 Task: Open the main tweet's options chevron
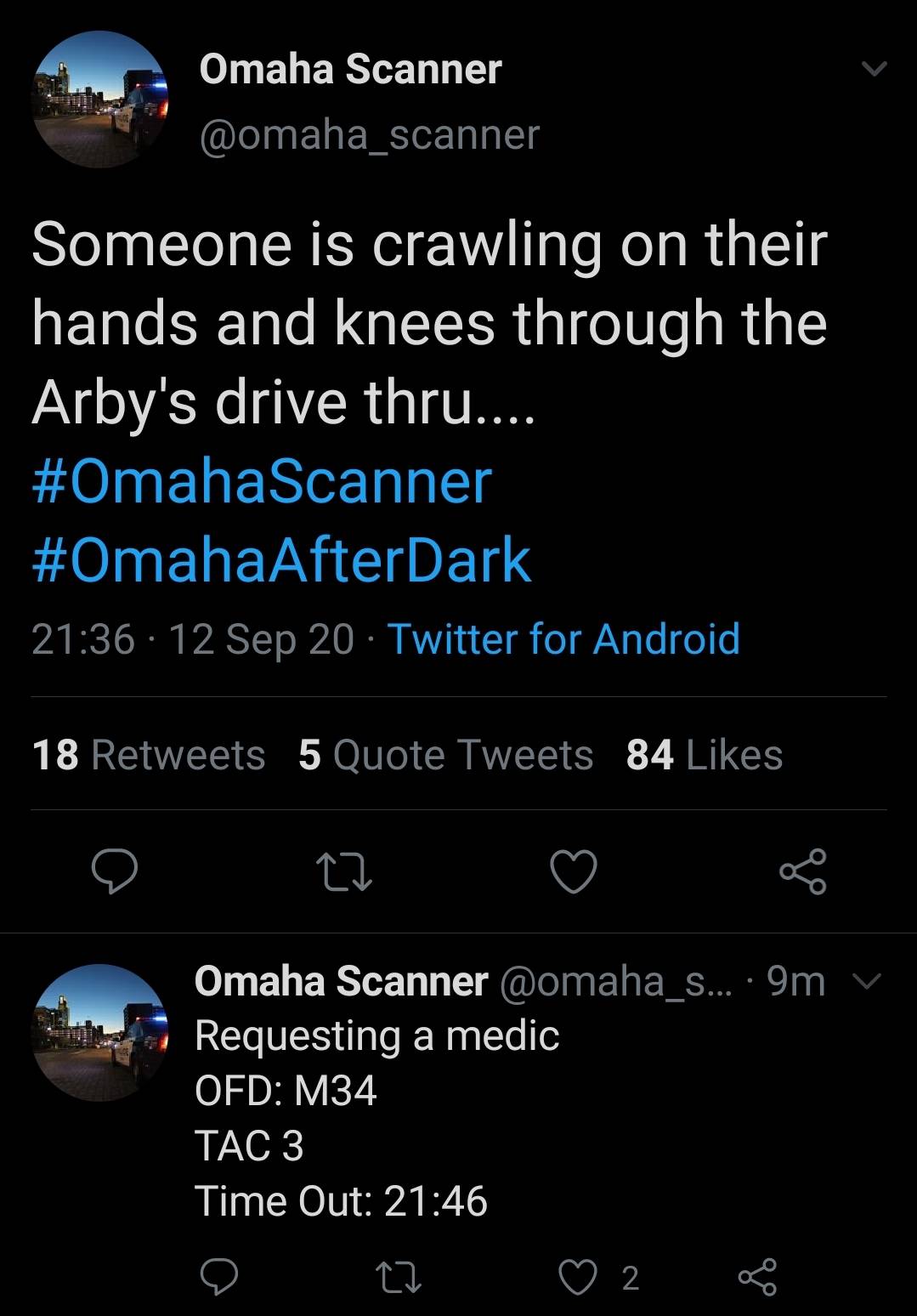(875, 68)
